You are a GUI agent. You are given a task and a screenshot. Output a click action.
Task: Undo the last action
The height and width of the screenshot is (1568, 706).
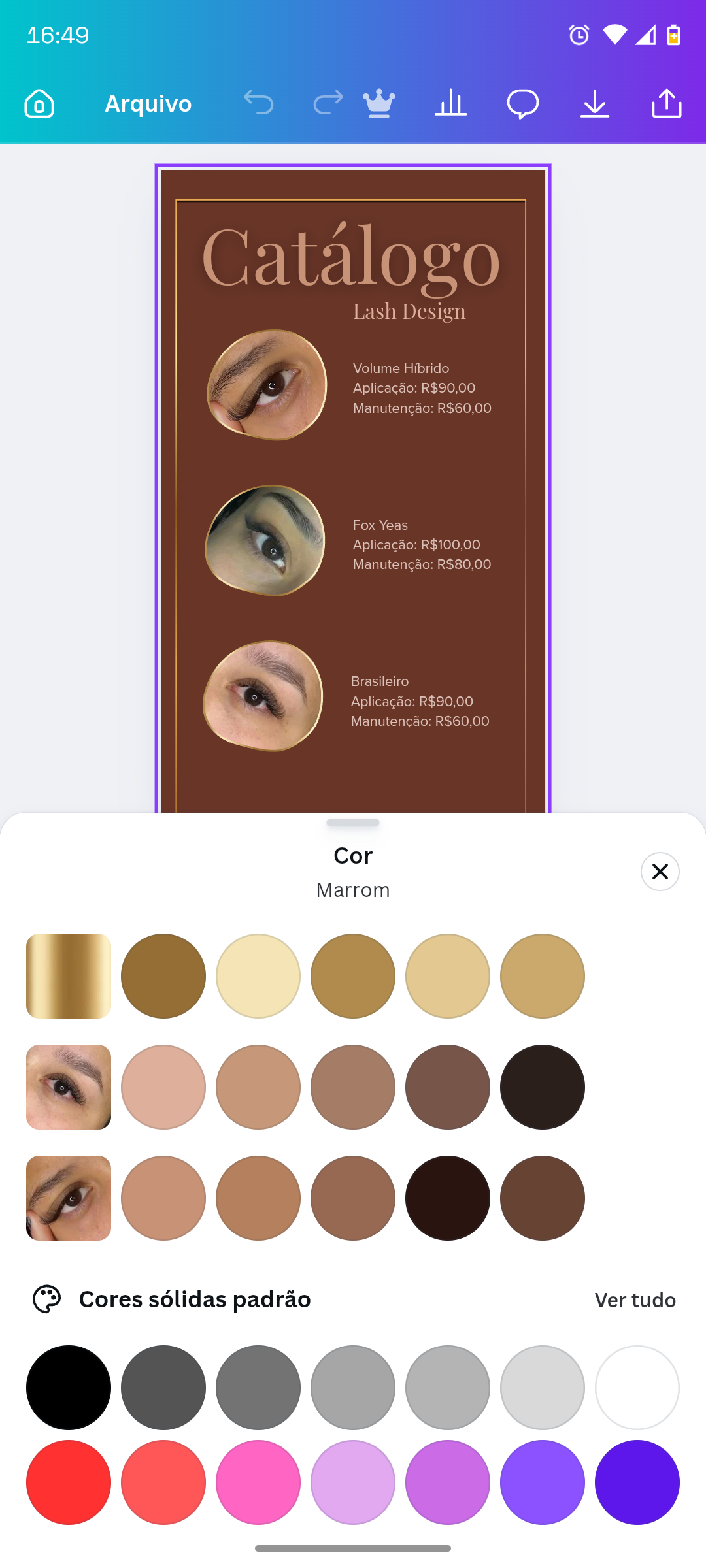pos(259,103)
